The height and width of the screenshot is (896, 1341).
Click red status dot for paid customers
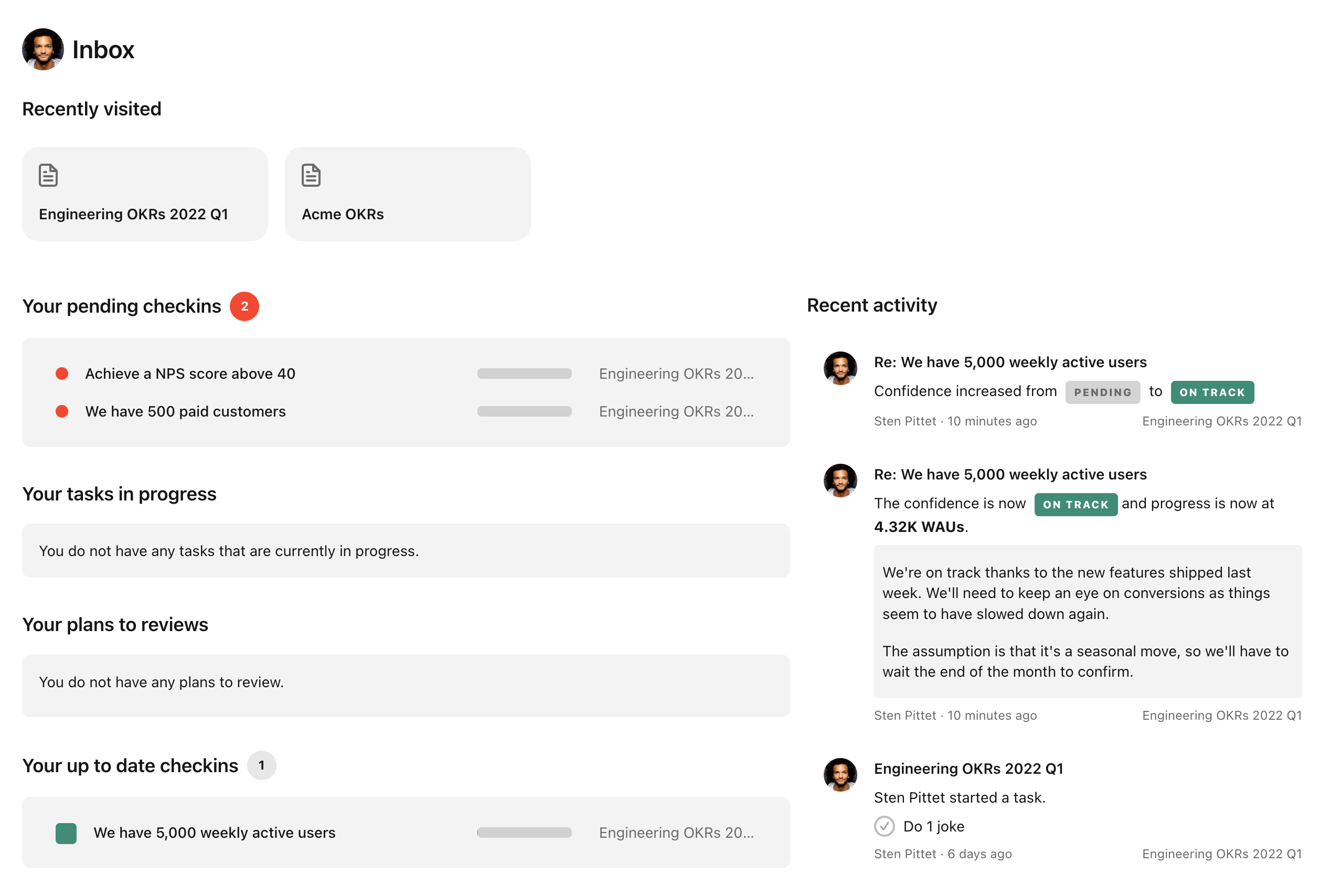[x=62, y=411]
